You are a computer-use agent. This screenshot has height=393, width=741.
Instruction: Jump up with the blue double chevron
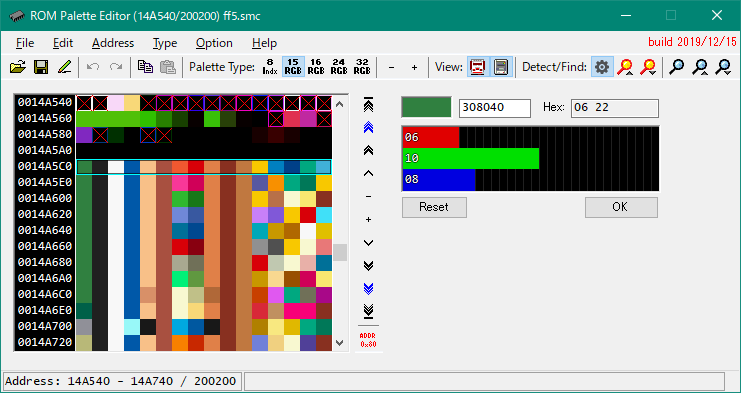point(369,127)
